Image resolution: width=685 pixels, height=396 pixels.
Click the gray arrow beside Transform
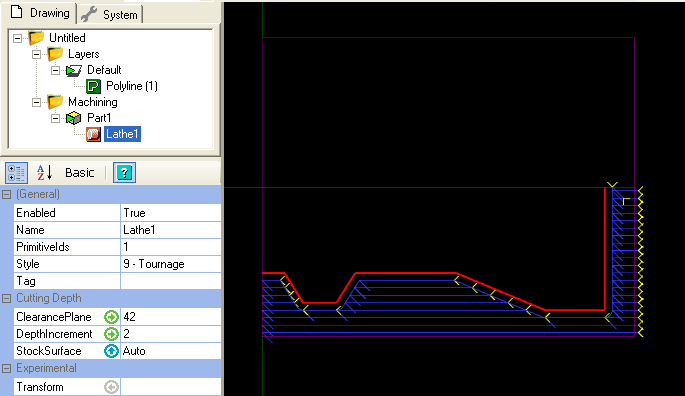click(x=111, y=387)
